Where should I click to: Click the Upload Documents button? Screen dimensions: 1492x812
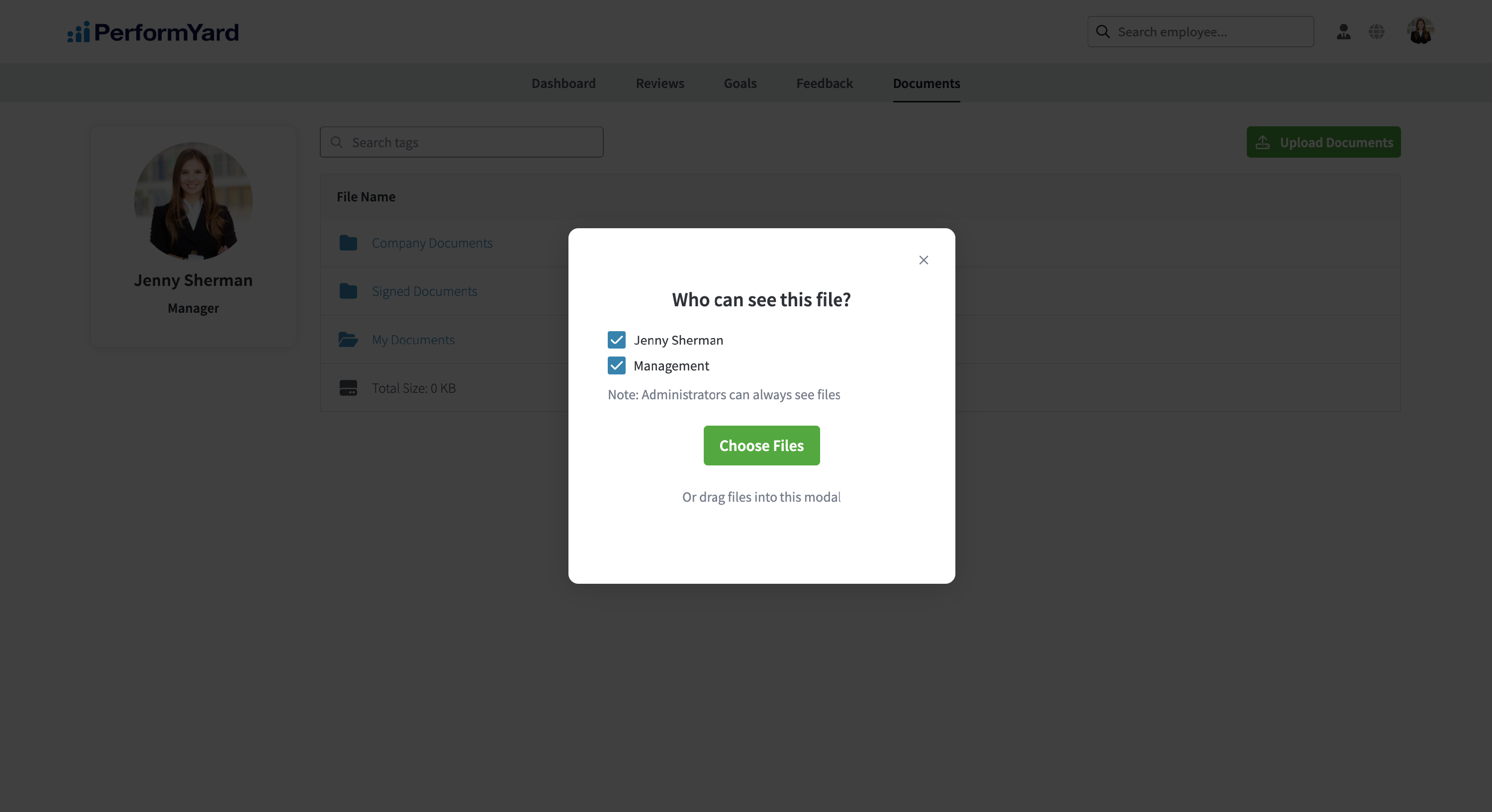[x=1323, y=142]
